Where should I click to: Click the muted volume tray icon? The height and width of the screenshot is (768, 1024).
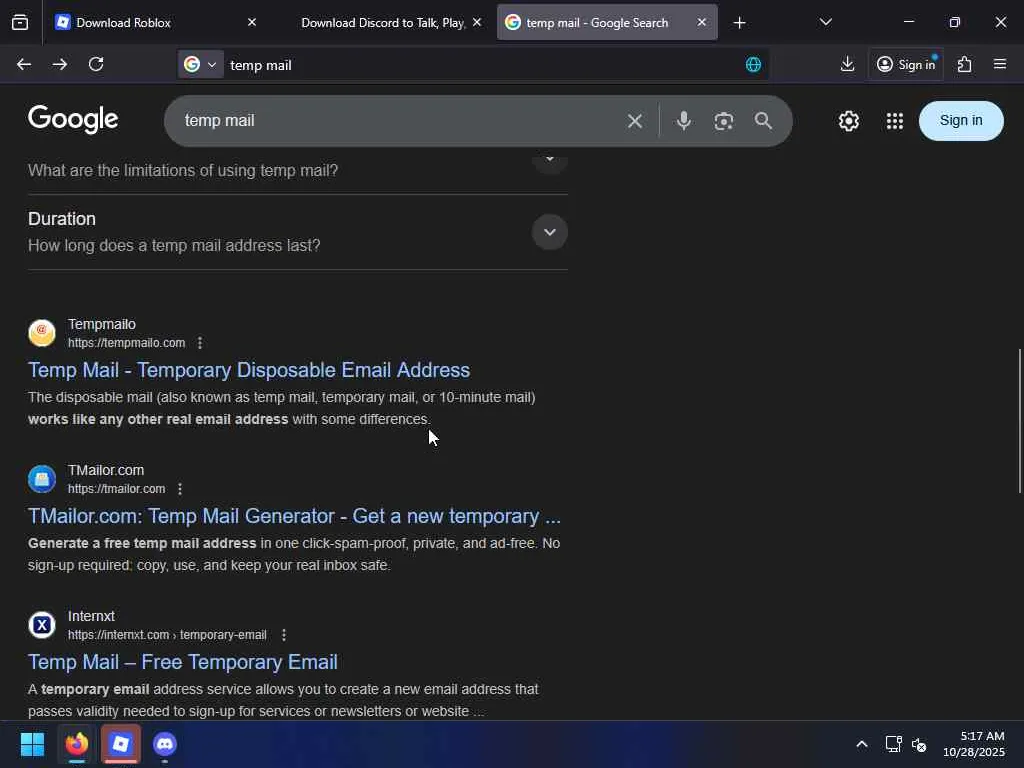pyautogui.click(x=919, y=744)
